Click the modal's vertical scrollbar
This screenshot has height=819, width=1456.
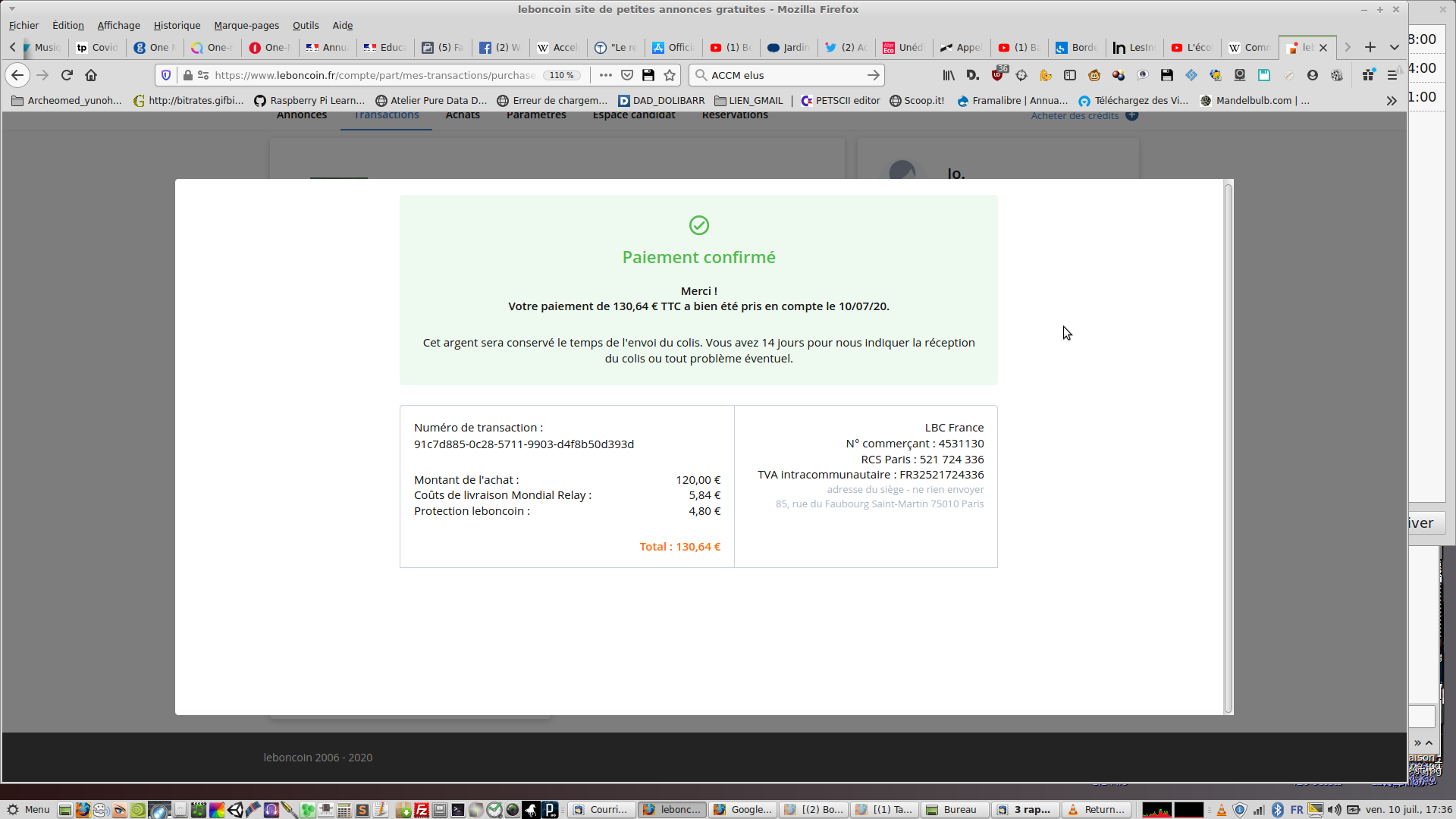(x=1228, y=446)
